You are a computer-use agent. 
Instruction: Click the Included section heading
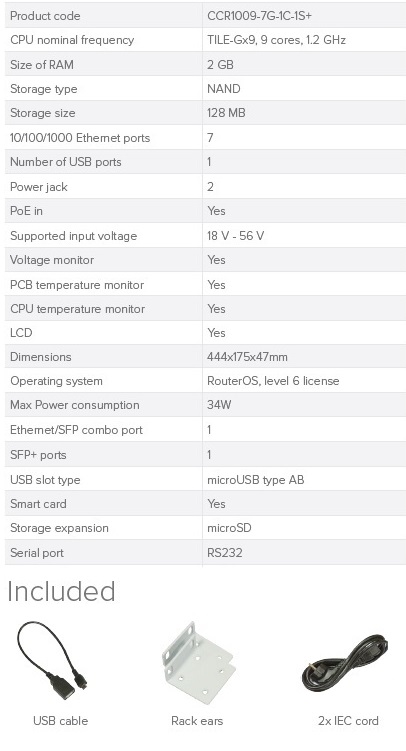pyautogui.click(x=61, y=591)
